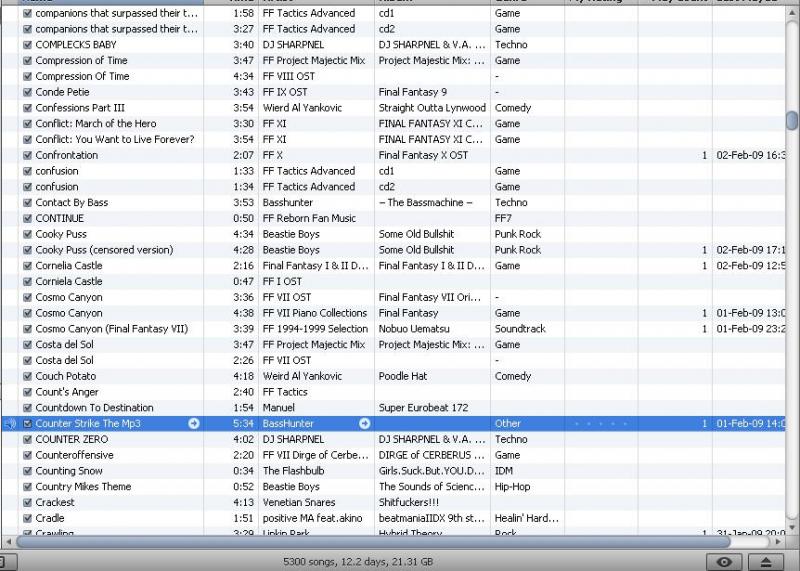Uncheck the Corniela Castle checkbox
Viewport: 800px width, 571px height.
pyautogui.click(x=28, y=282)
